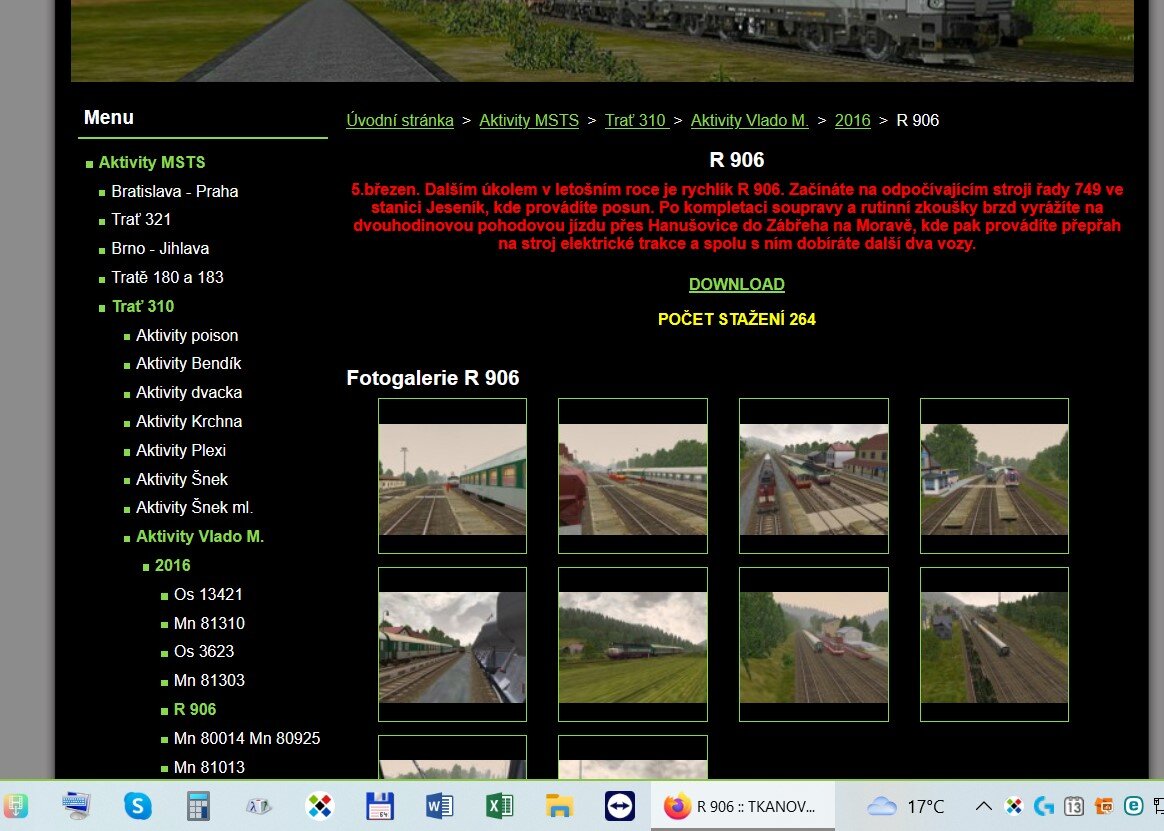Select 2016 in the sidebar menu
Viewport: 1164px width, 831px height.
pyautogui.click(x=172, y=565)
